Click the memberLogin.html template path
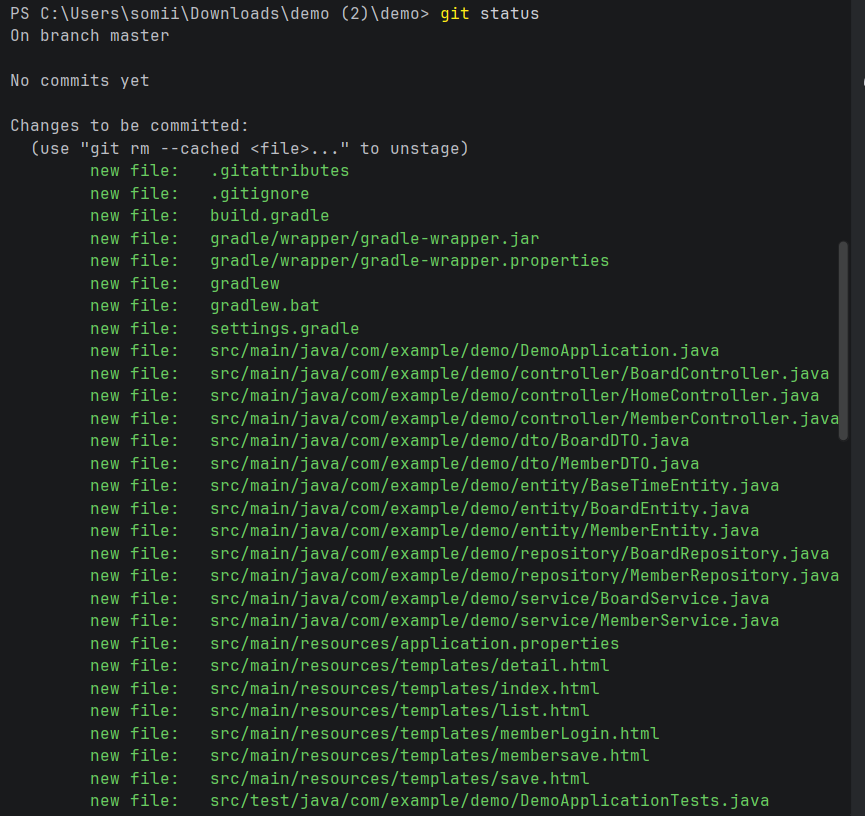The width and height of the screenshot is (865, 816). pyautogui.click(x=434, y=733)
